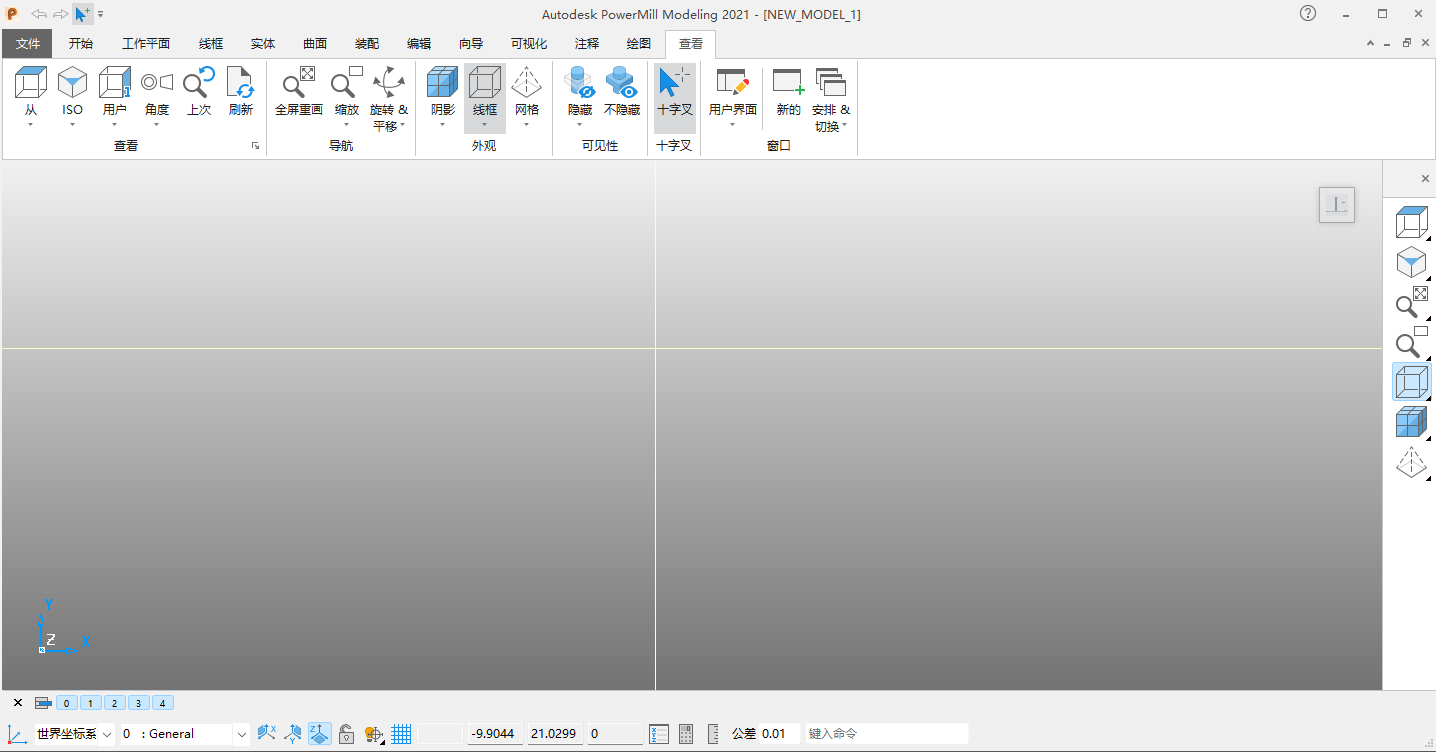This screenshot has width=1436, height=752.
Task: Switch to the 曲面 ribbon tab
Action: (314, 43)
